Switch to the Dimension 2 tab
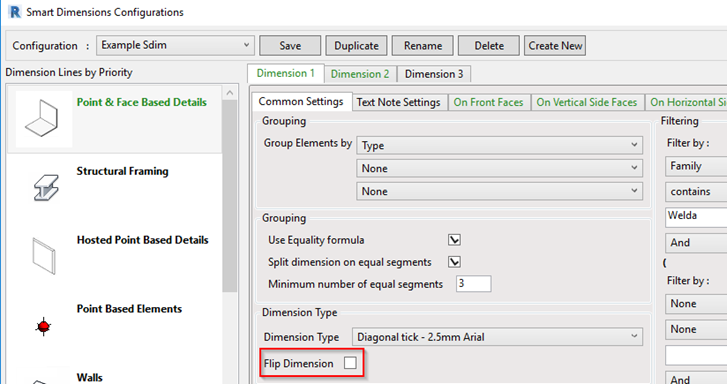The height and width of the screenshot is (384, 727). tap(360, 74)
